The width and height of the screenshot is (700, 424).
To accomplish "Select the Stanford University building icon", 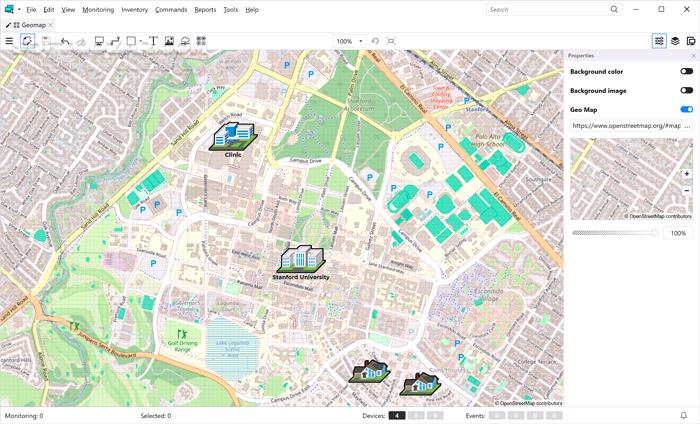I will pyautogui.click(x=301, y=259).
